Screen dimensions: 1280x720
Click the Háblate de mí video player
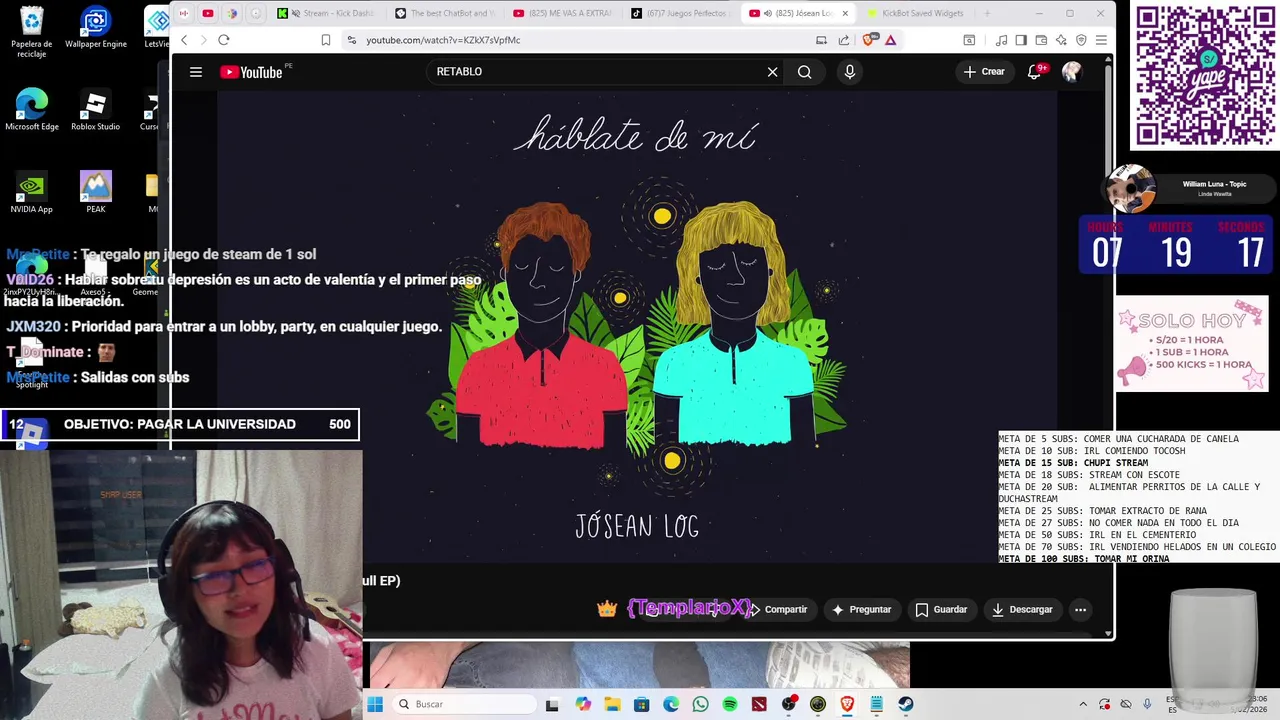(637, 328)
